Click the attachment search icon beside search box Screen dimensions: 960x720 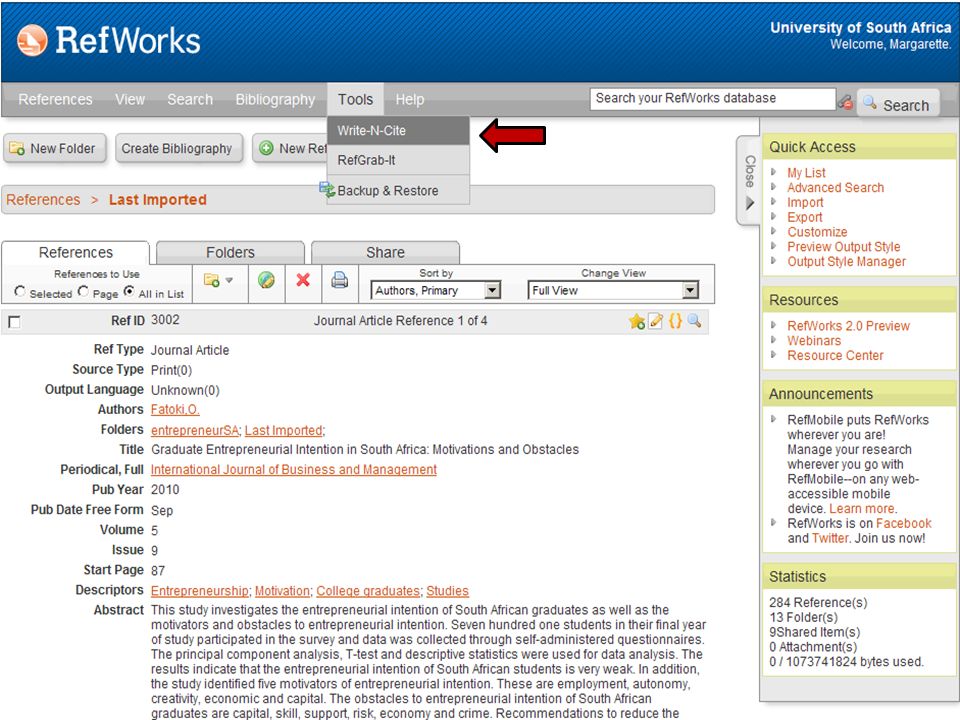846,102
